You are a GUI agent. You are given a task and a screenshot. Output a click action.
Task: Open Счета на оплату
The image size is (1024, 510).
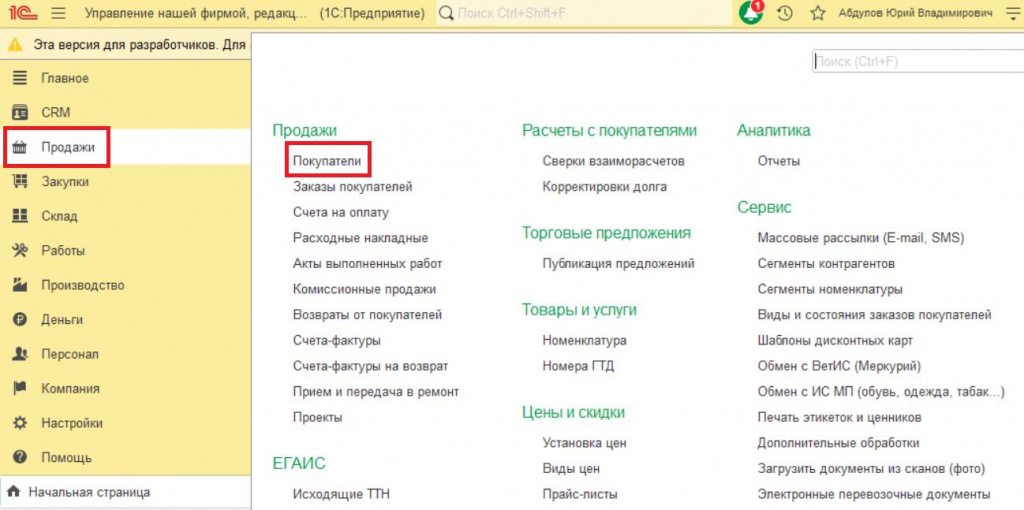point(341,212)
